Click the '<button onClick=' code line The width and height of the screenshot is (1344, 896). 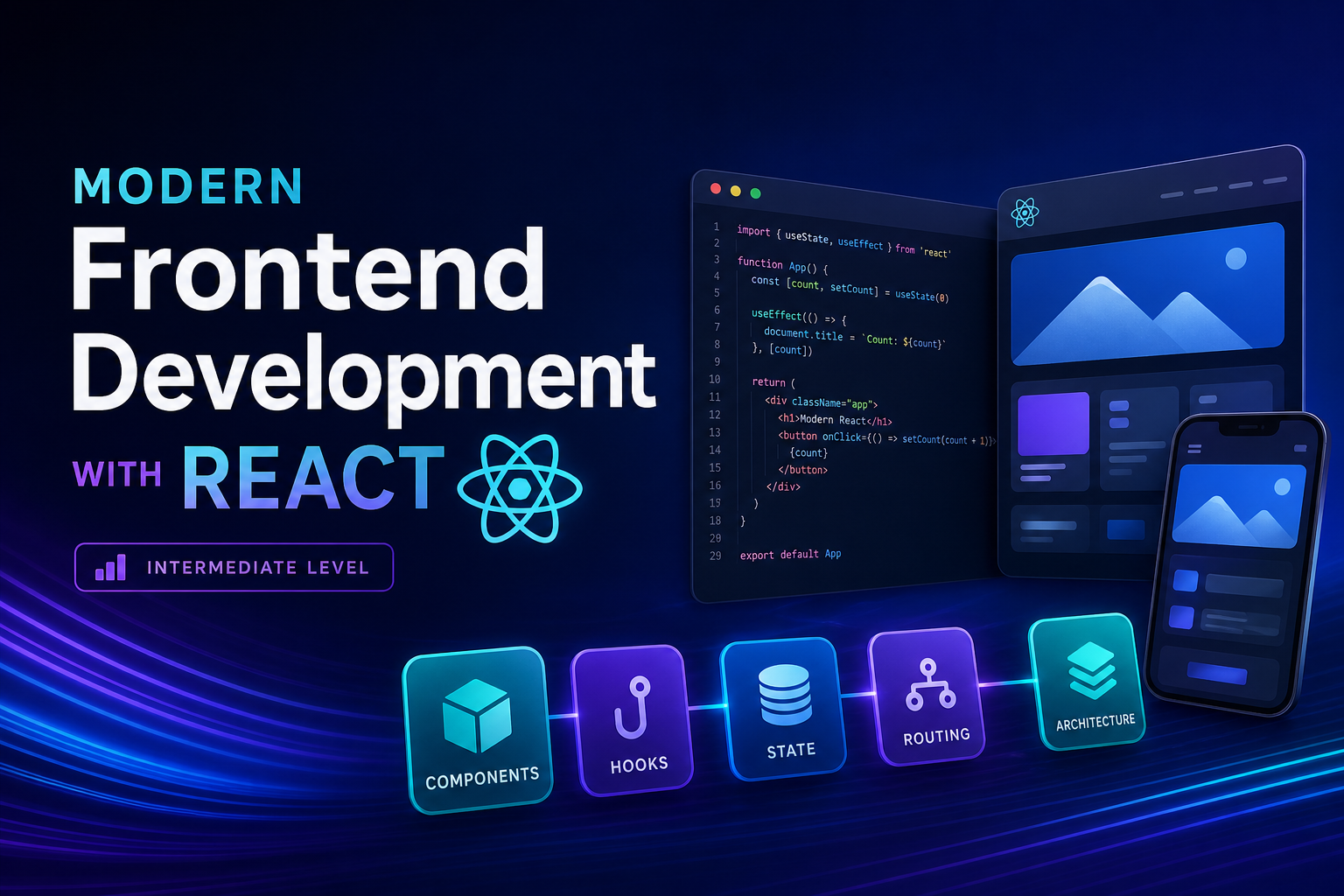click(886, 437)
